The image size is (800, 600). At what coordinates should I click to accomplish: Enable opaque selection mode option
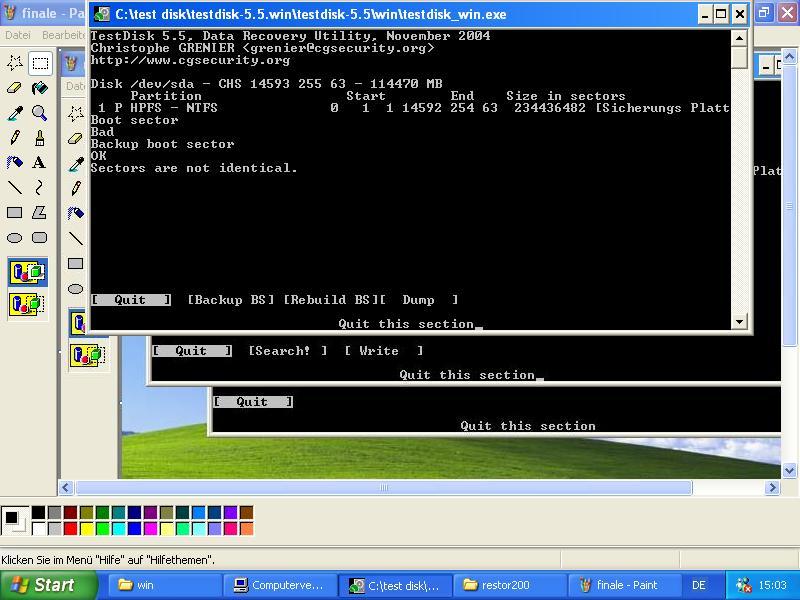click(28, 272)
